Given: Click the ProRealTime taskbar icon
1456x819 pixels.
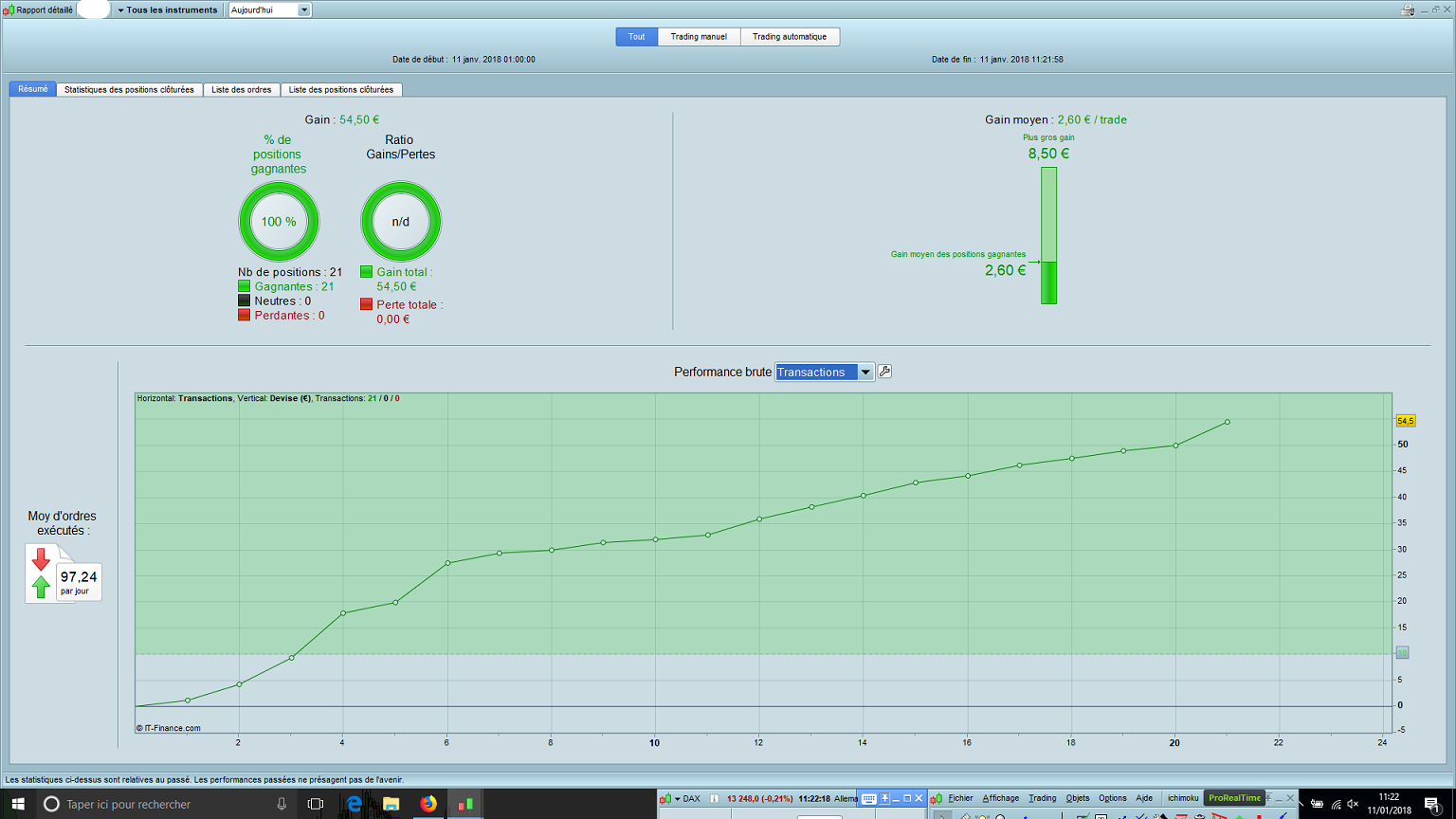Looking at the screenshot, I should tap(465, 804).
